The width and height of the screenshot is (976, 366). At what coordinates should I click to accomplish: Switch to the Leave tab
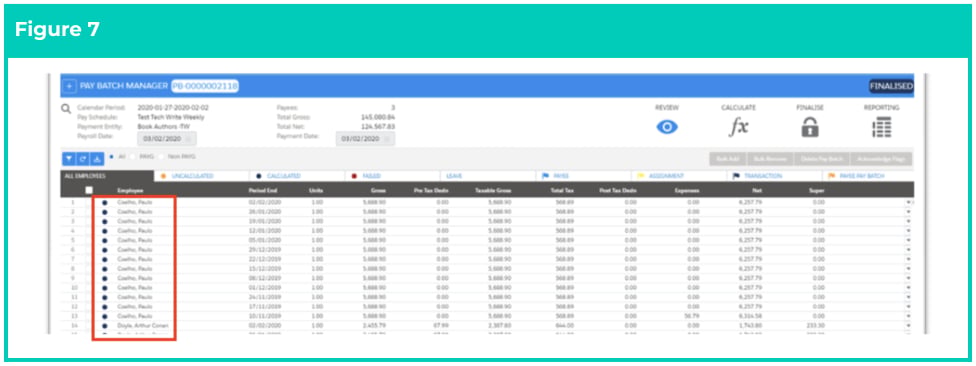pyautogui.click(x=487, y=176)
